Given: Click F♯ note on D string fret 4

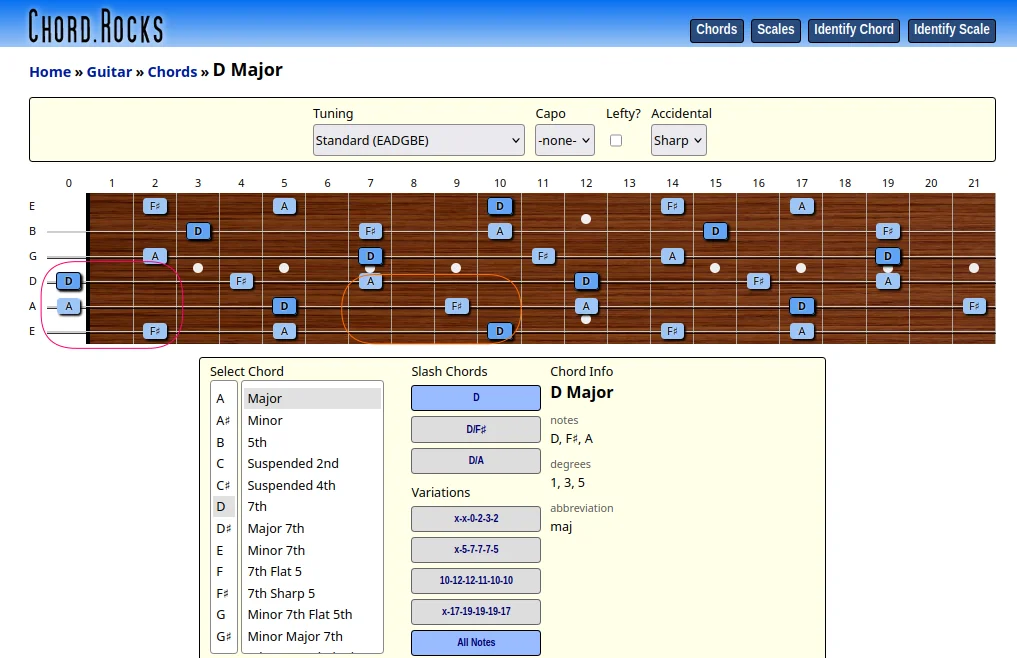Looking at the screenshot, I should pyautogui.click(x=241, y=281).
